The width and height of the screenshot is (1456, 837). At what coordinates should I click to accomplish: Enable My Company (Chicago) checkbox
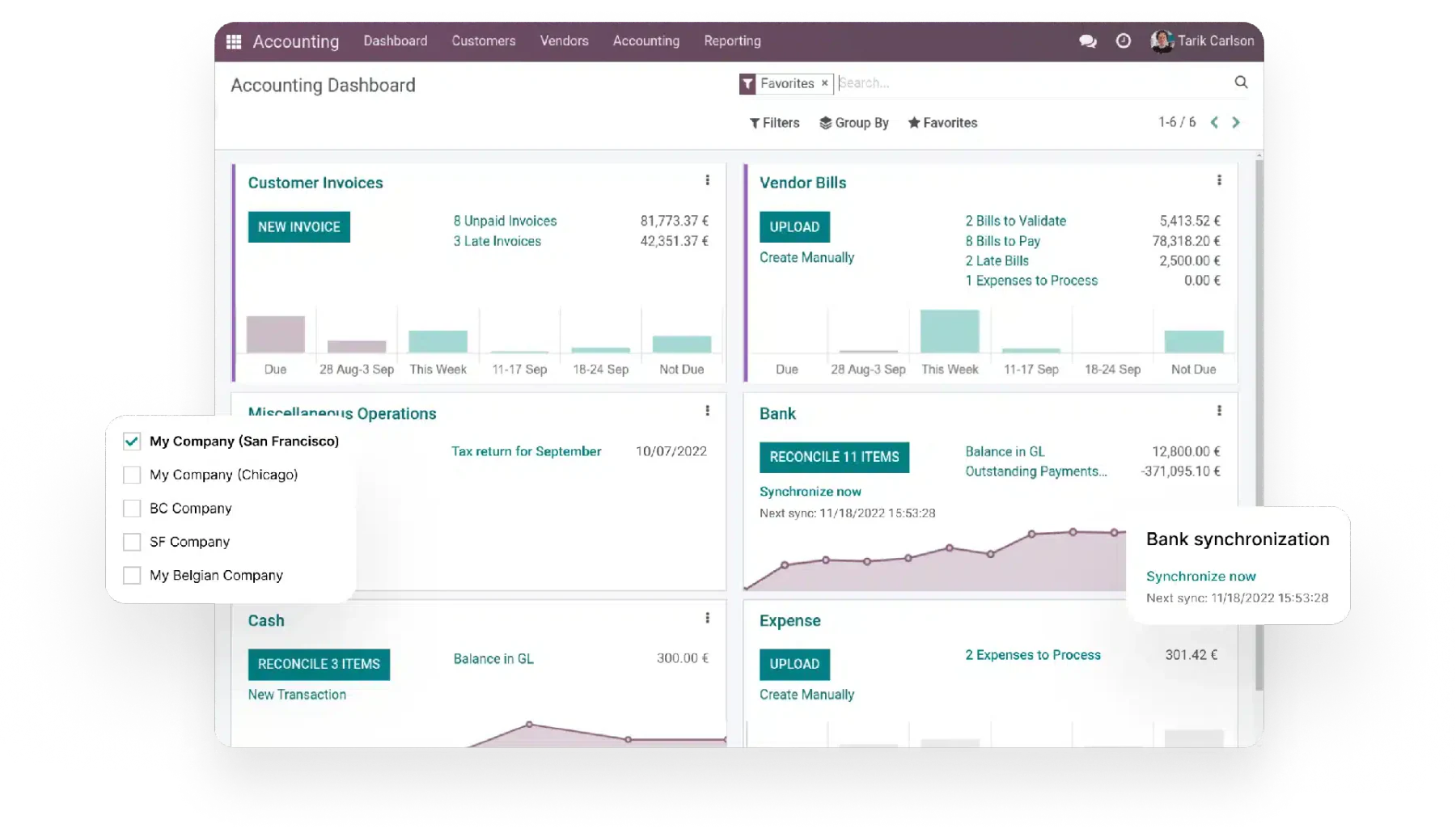pyautogui.click(x=132, y=475)
